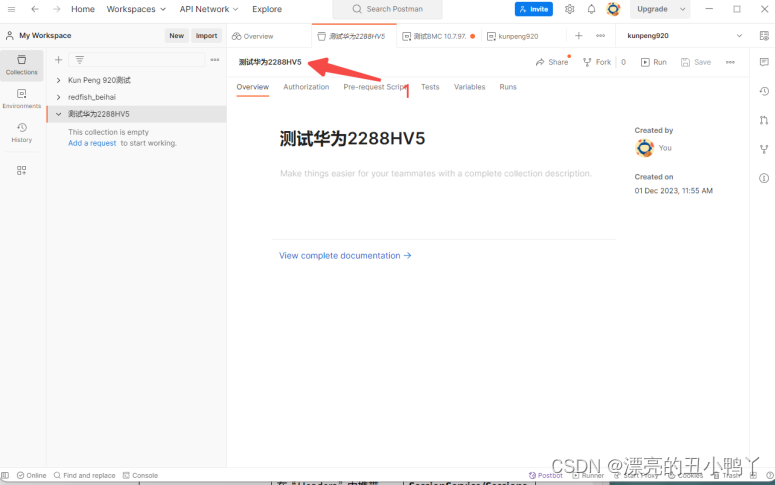The image size is (775, 485).
Task: Go back with the left arrow
Action: click(35, 9)
